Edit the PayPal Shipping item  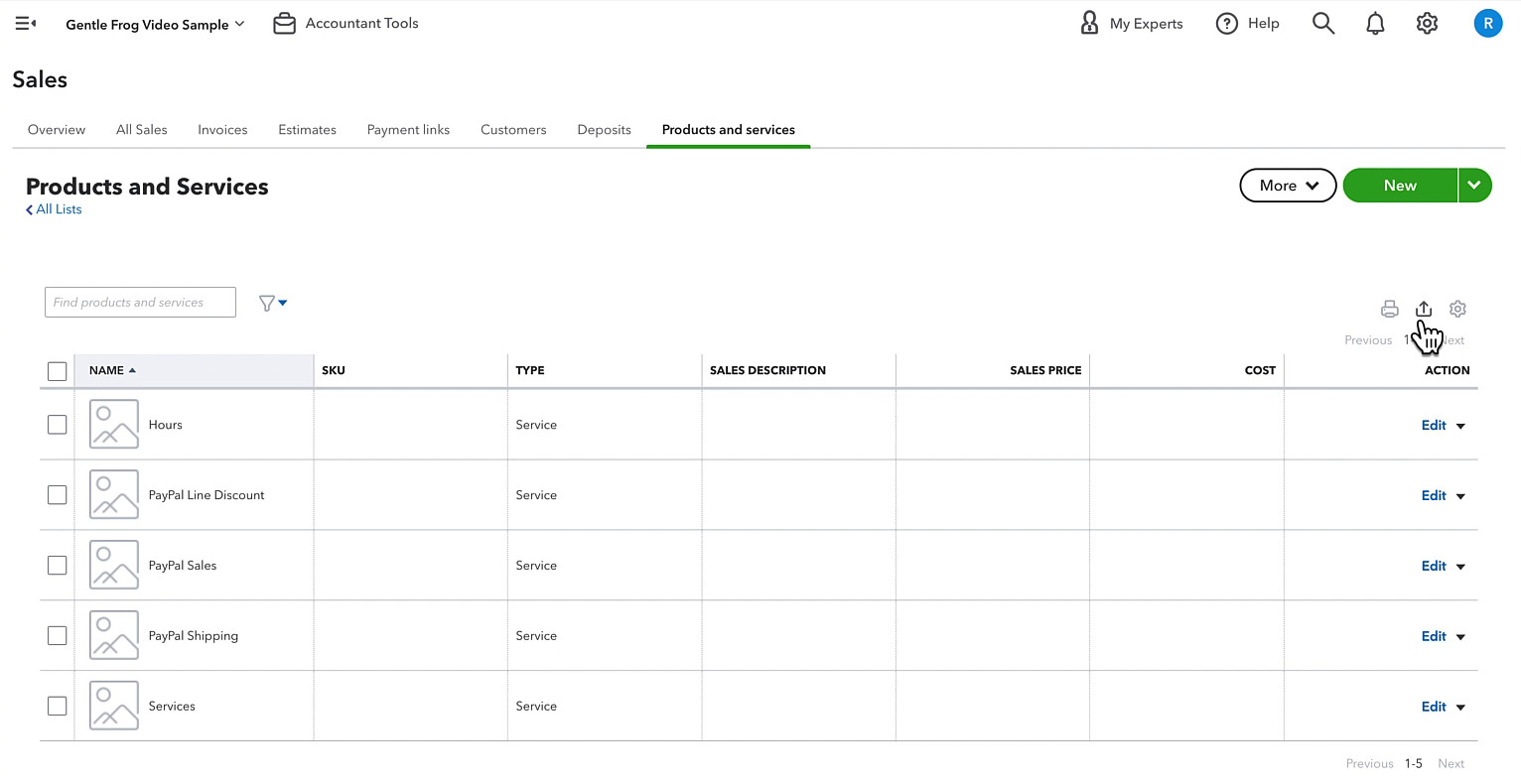coord(1434,636)
